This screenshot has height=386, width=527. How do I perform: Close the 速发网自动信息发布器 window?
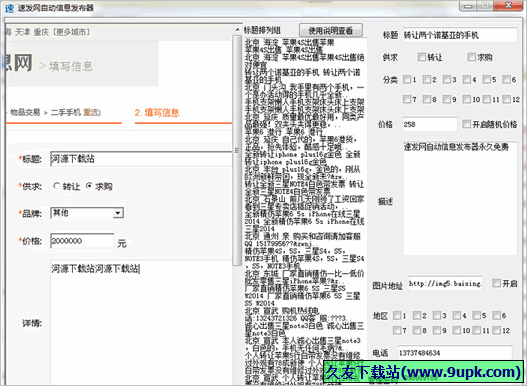pyautogui.click(x=509, y=6)
